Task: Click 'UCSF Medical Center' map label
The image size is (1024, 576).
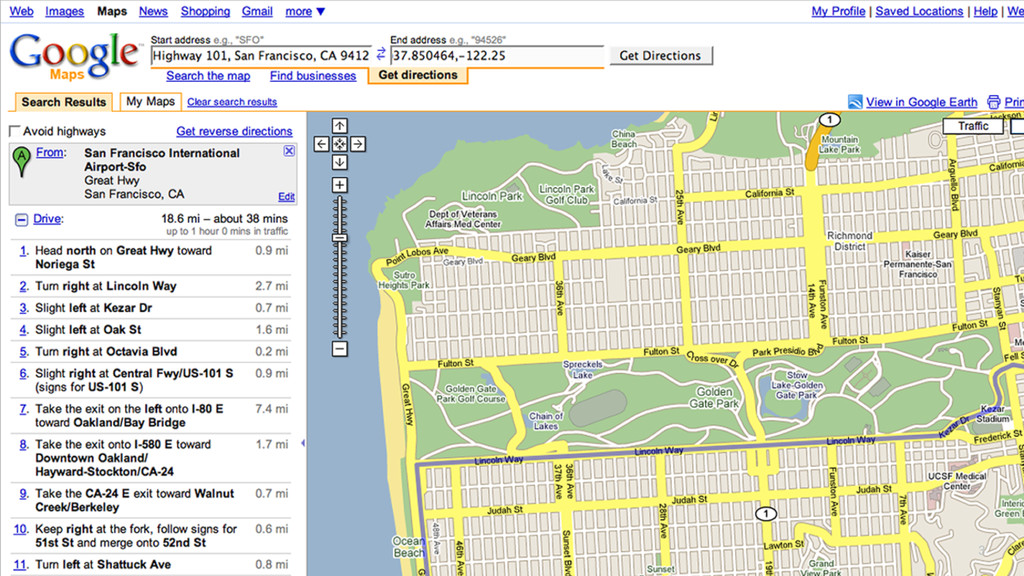Action: point(957,481)
